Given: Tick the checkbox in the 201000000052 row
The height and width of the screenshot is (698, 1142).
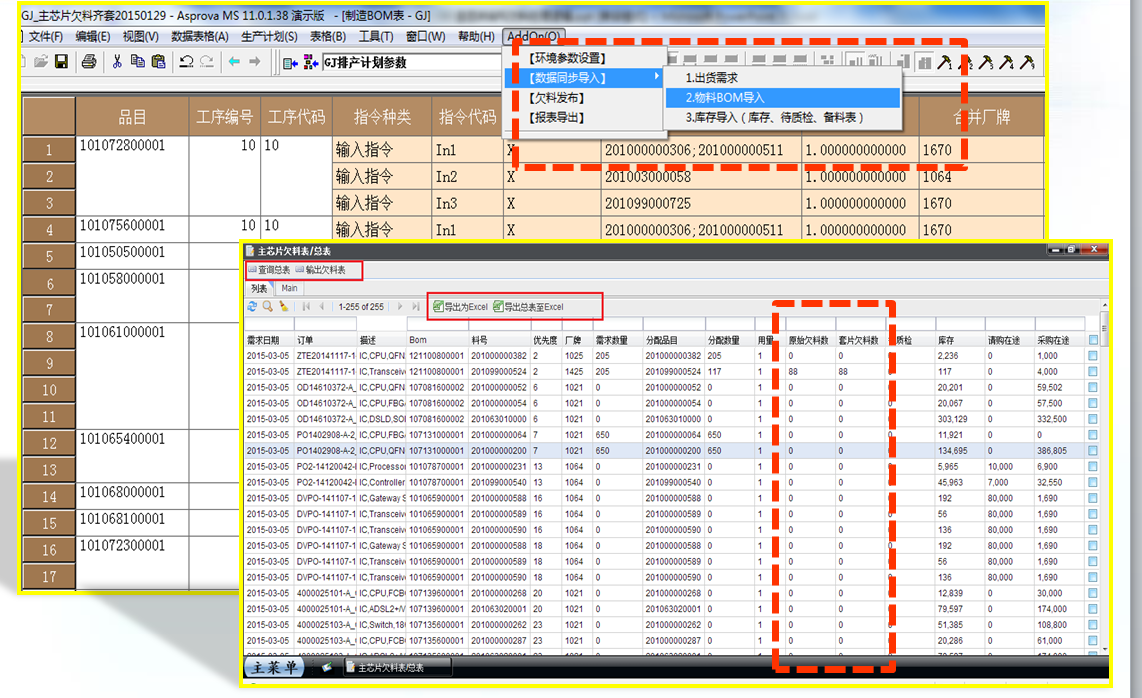Looking at the screenshot, I should [1092, 388].
